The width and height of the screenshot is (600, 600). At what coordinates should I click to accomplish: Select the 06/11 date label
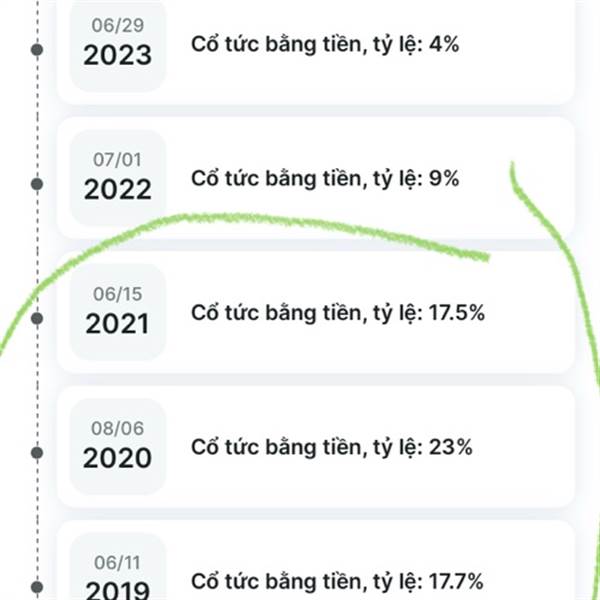(118, 562)
